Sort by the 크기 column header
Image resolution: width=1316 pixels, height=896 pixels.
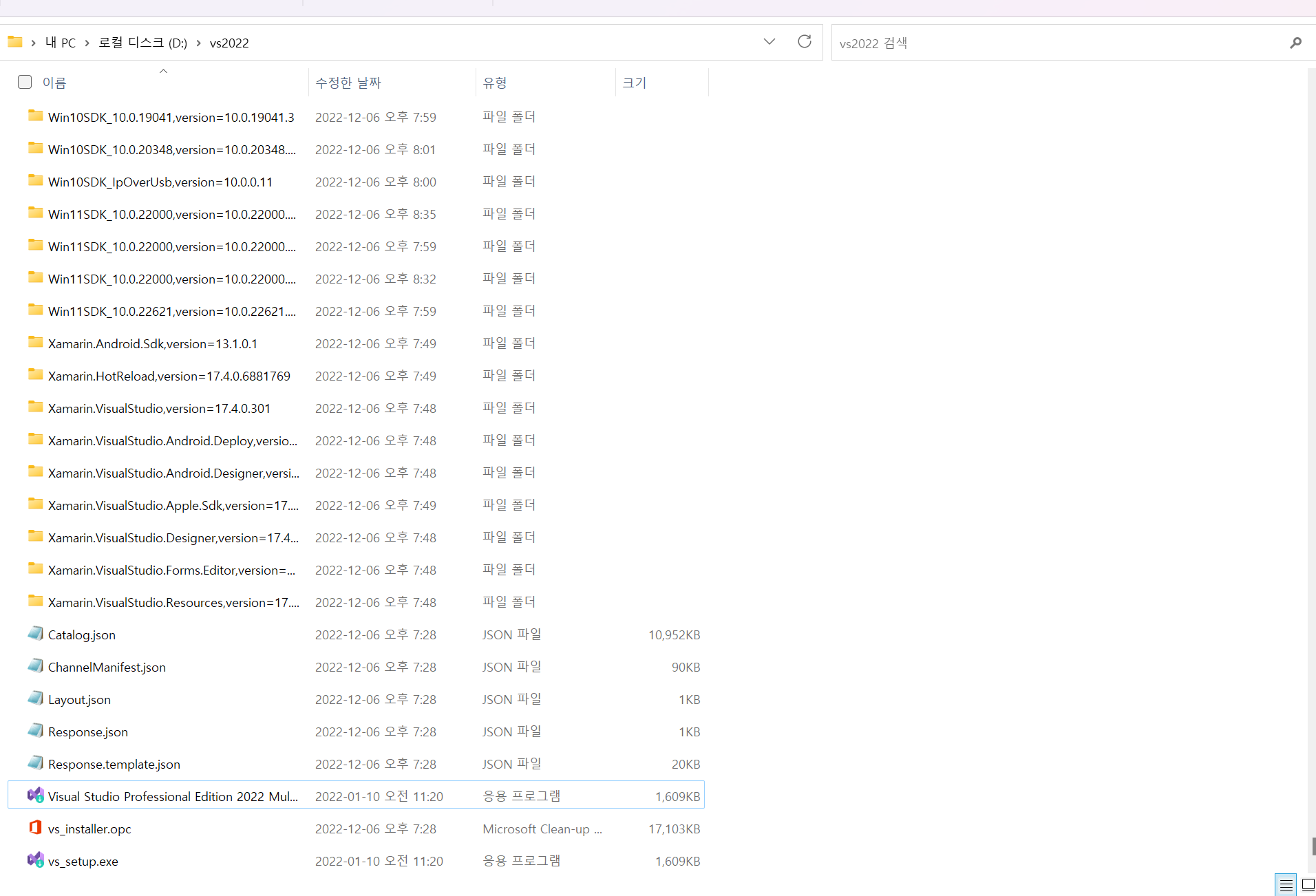click(x=634, y=83)
